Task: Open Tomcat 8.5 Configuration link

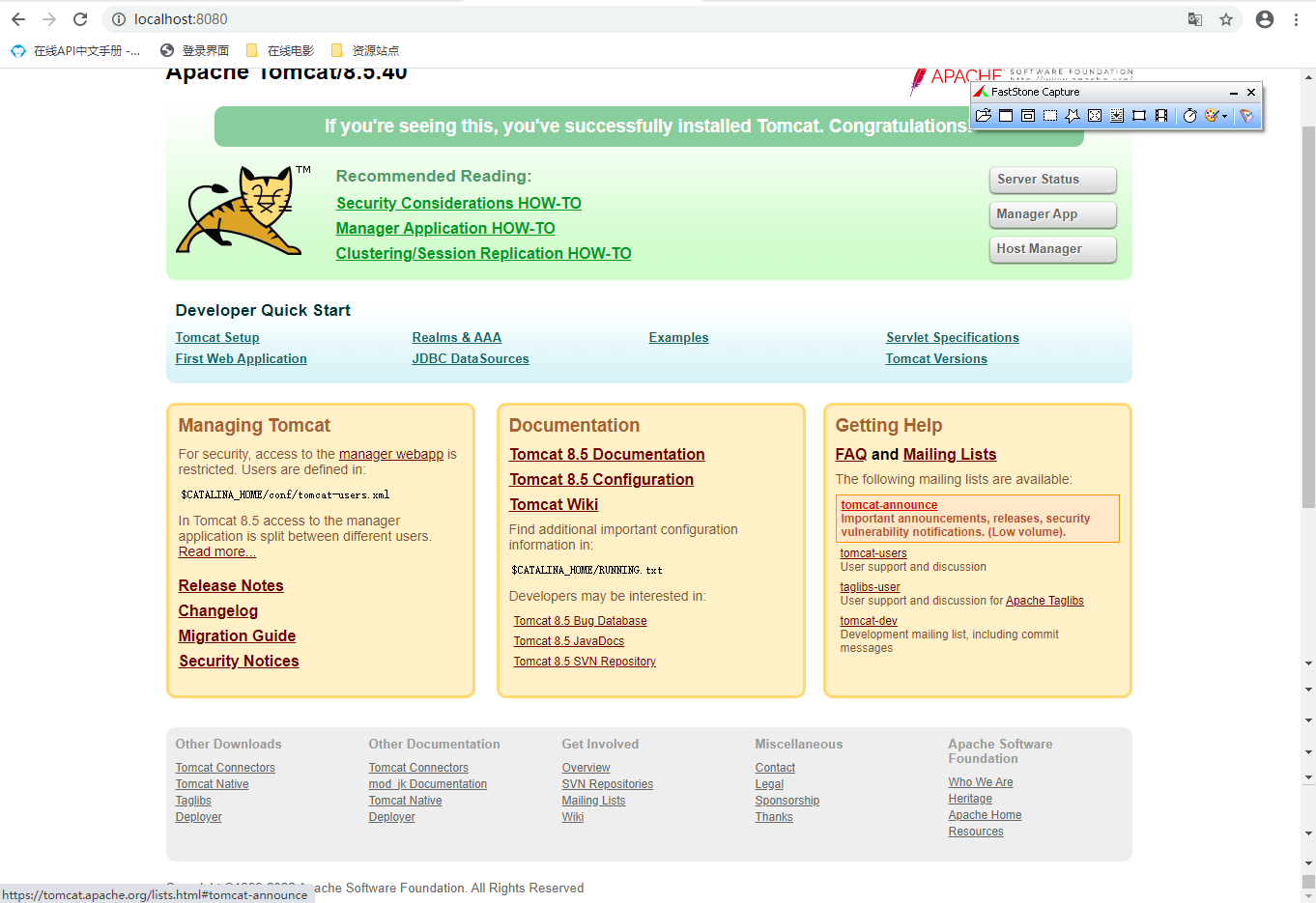Action: coord(601,479)
